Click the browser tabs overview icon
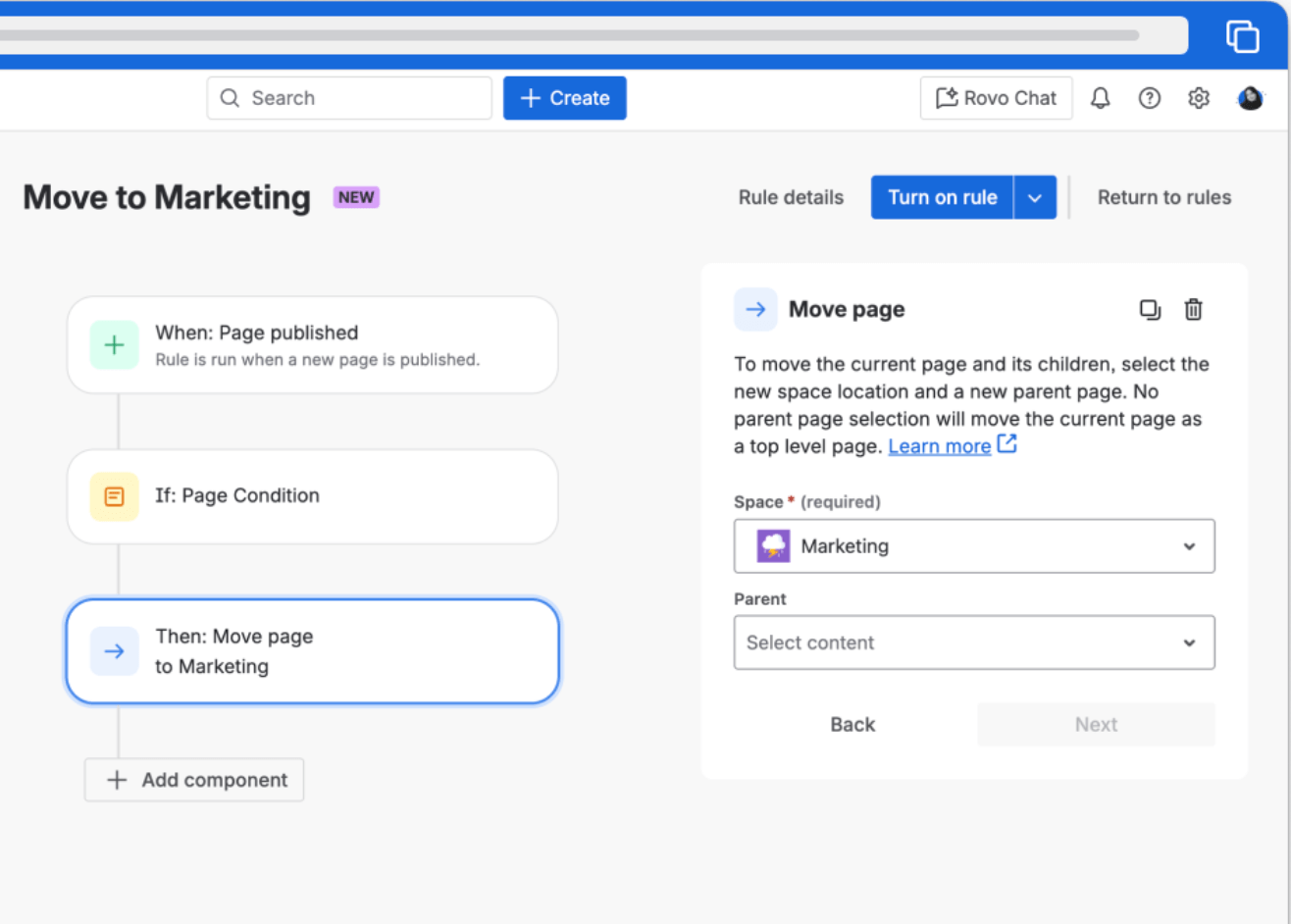The image size is (1291, 924). click(1243, 36)
